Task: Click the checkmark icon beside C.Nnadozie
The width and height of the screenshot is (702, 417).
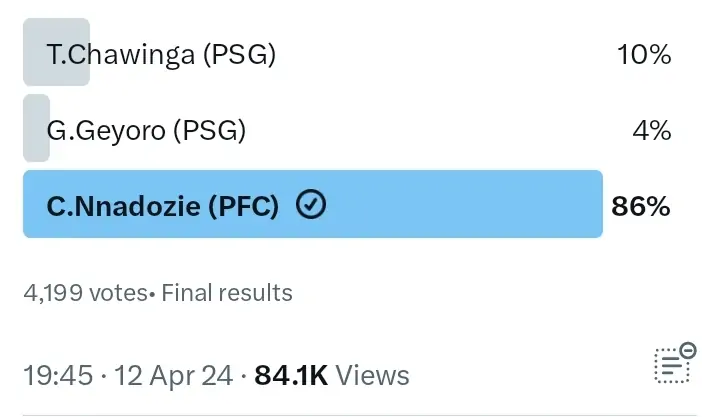Action: click(312, 206)
